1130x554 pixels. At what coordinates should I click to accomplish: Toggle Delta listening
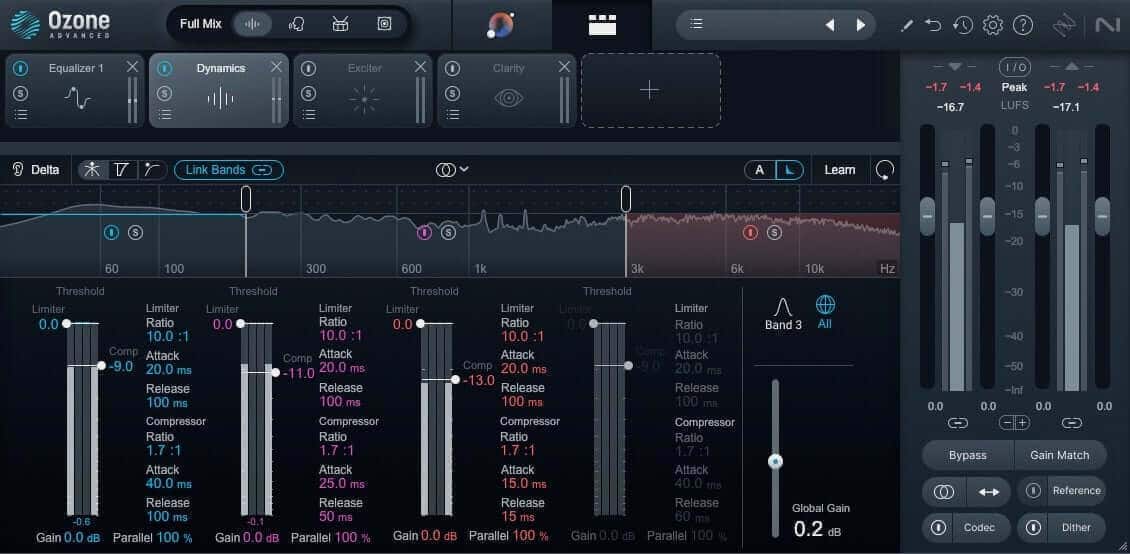tap(35, 170)
